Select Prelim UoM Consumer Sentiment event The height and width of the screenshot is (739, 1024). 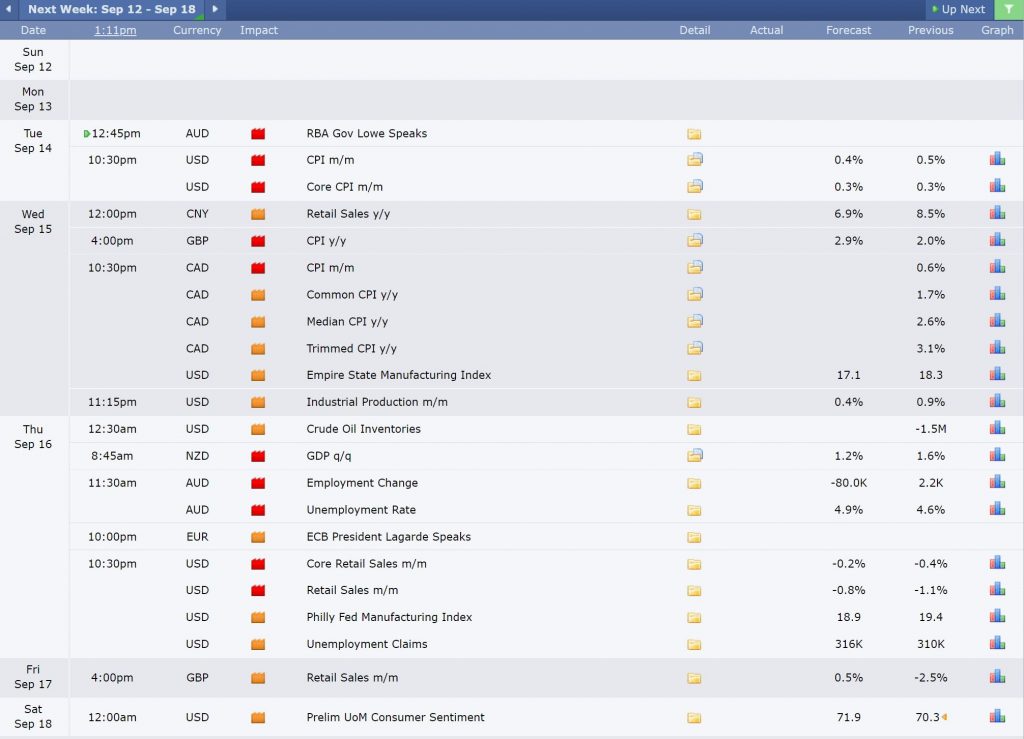(x=395, y=717)
